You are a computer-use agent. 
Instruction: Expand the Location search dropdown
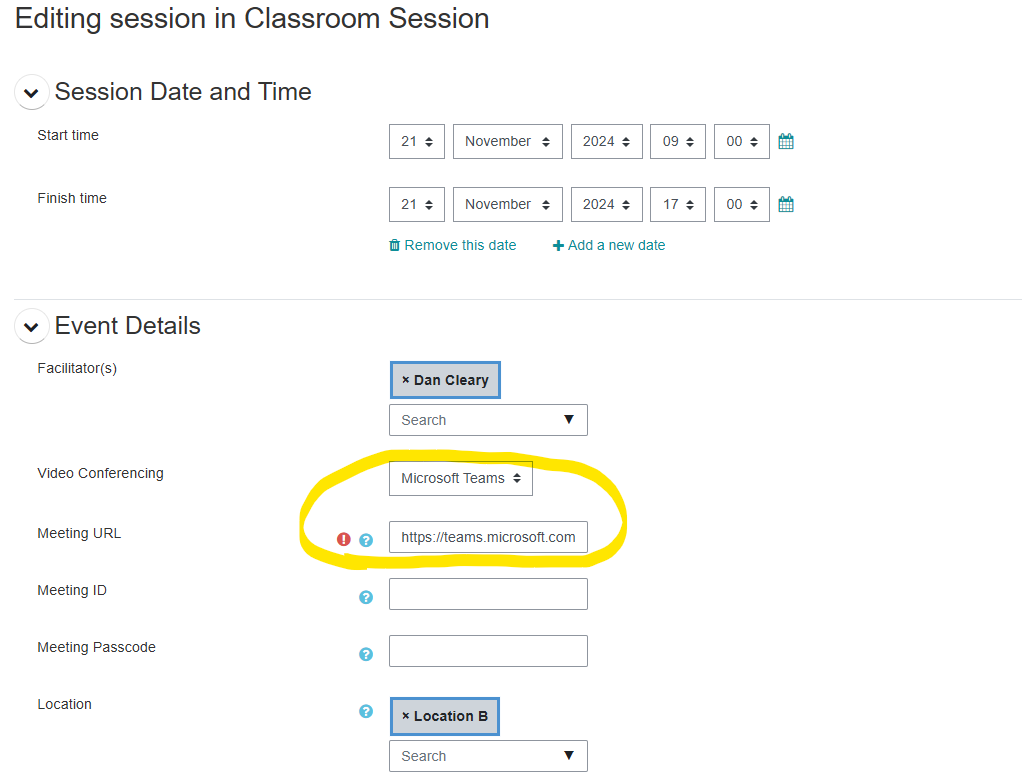[x=569, y=756]
